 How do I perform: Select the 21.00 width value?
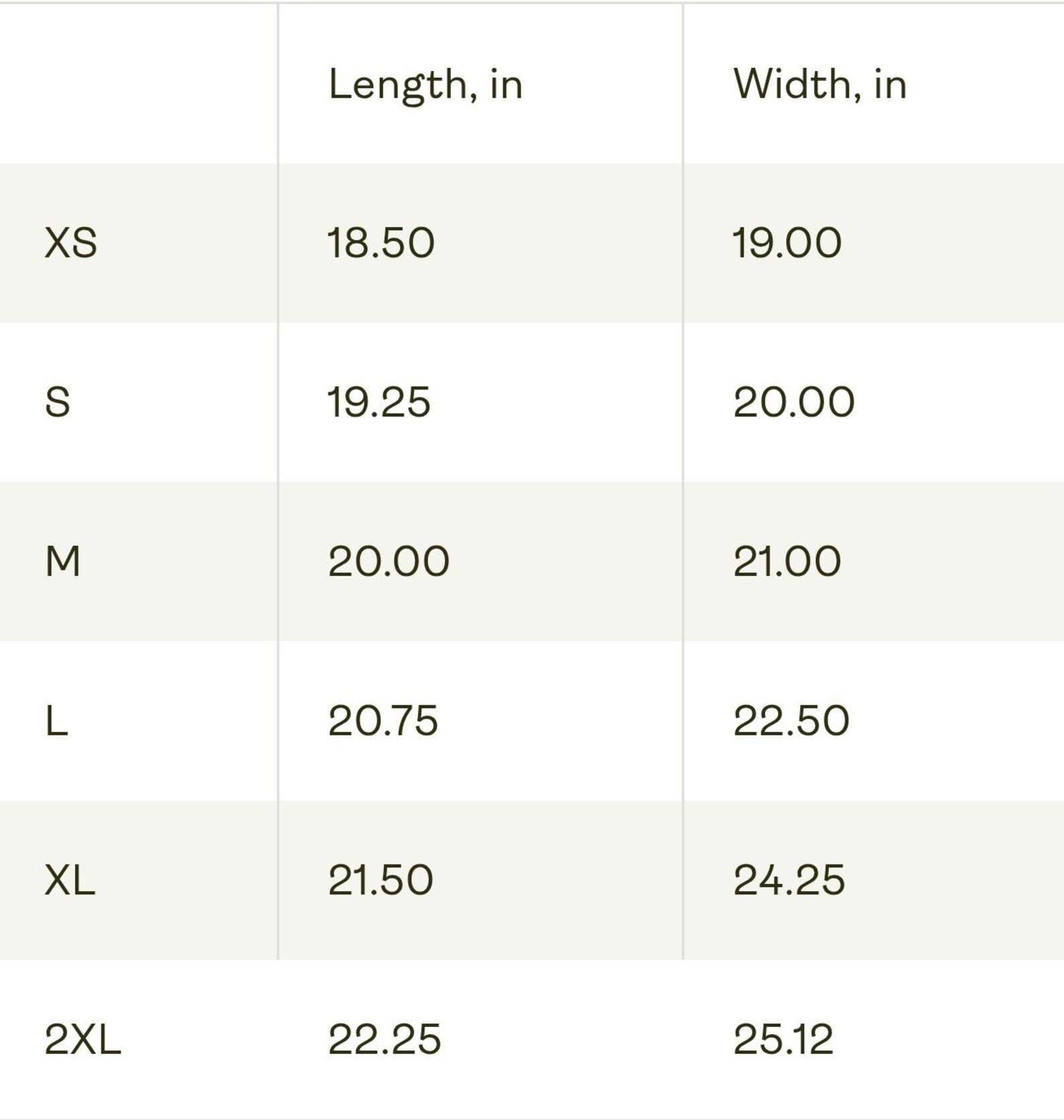787,561
